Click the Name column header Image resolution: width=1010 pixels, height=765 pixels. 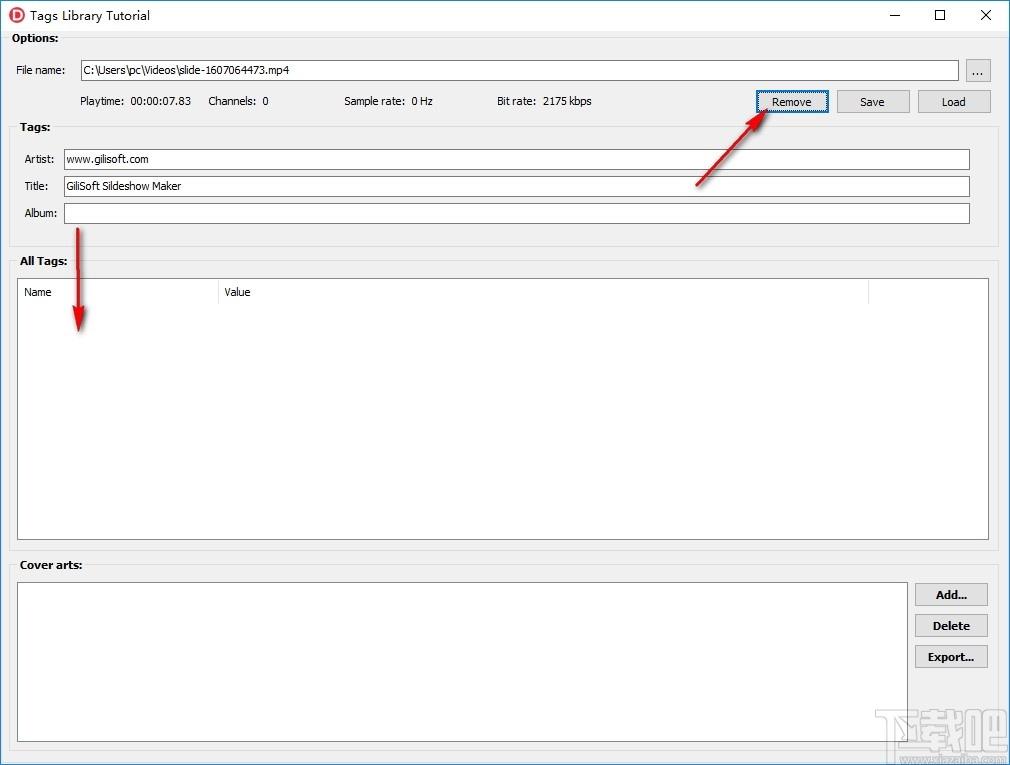(x=119, y=292)
